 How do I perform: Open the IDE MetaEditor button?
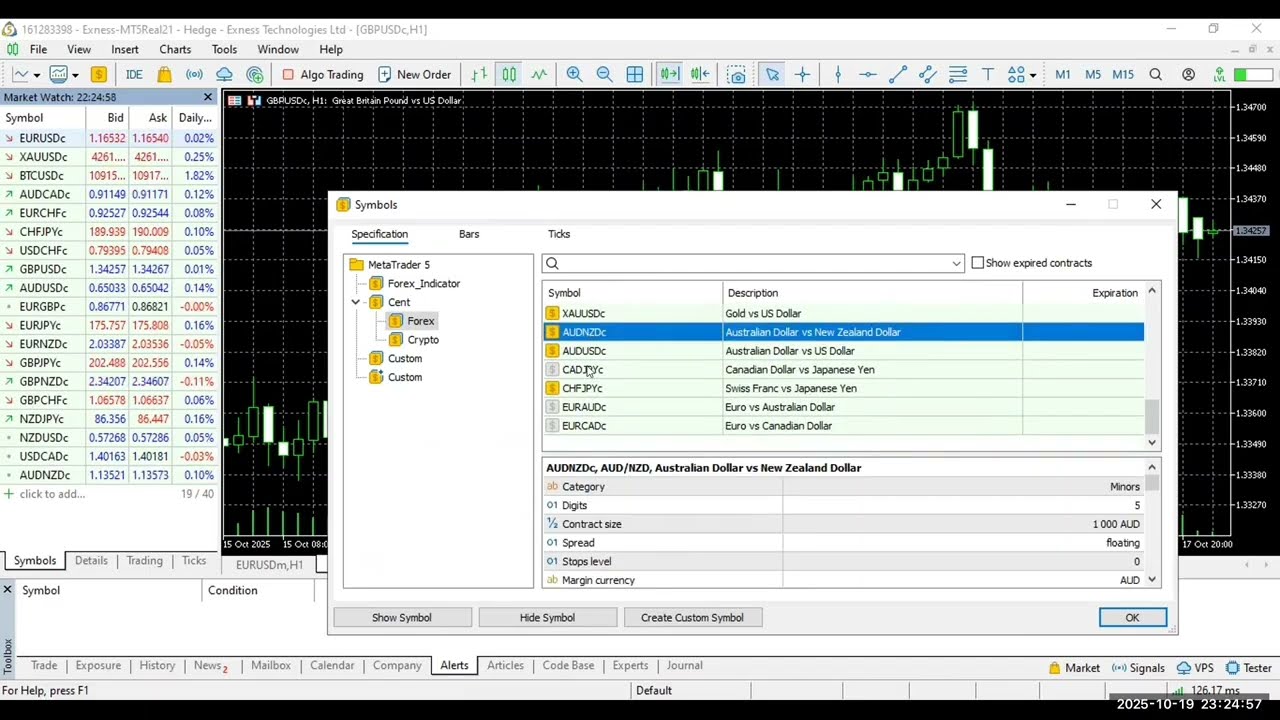pyautogui.click(x=133, y=75)
